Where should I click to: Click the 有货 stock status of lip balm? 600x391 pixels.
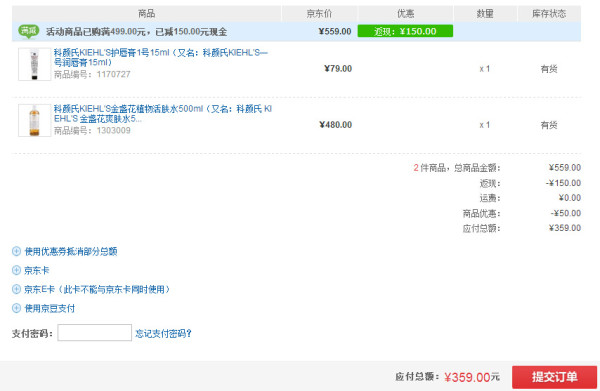click(x=549, y=69)
